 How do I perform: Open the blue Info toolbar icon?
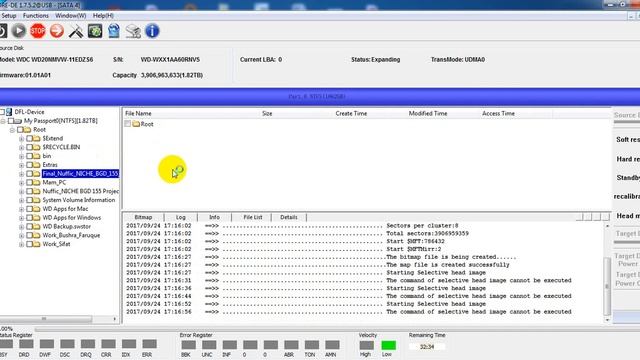click(x=152, y=31)
